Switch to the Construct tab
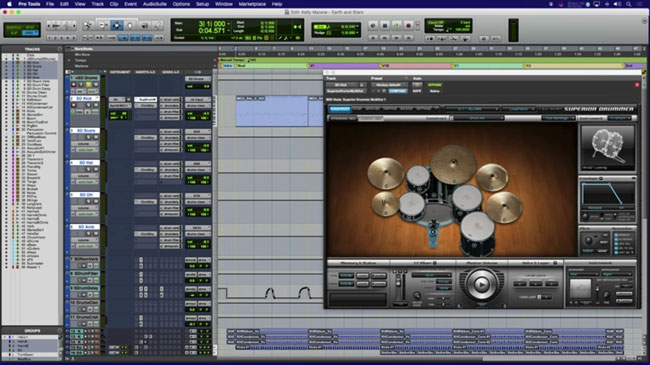Viewport: 650px width, 365px height. pos(340,109)
